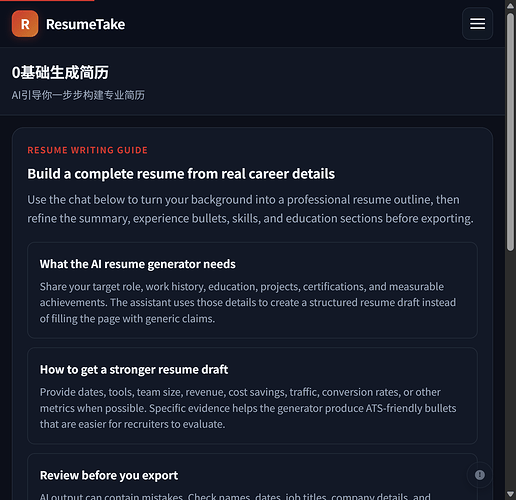This screenshot has height=500, width=516.
Task: Click the 'Share your target role' paragraph
Action: 248,302
